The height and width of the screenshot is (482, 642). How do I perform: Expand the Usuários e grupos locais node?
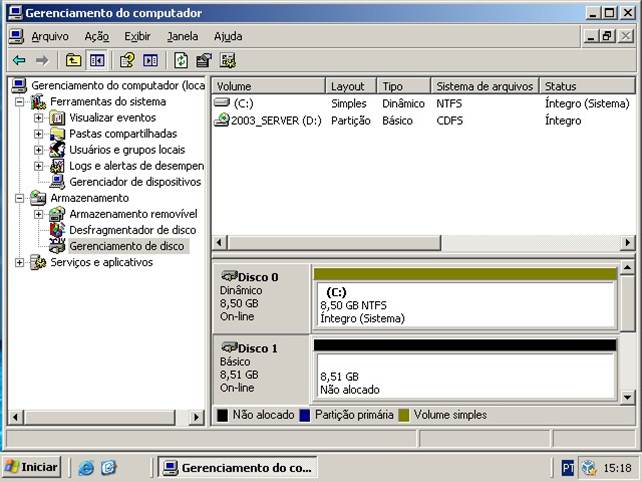[x=38, y=150]
